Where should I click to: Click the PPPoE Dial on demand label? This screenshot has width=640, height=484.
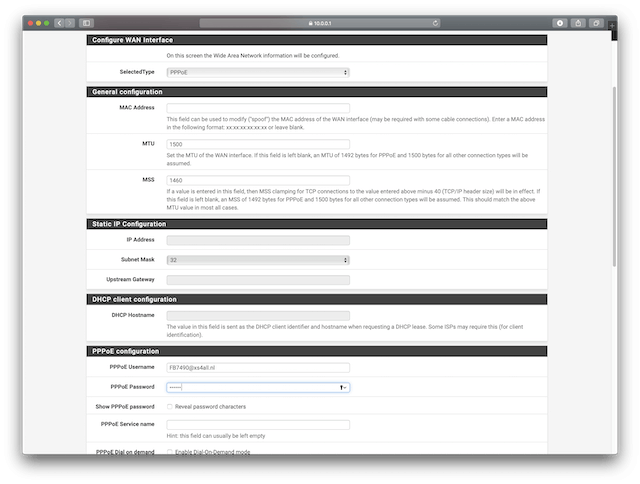pyautogui.click(x=125, y=452)
